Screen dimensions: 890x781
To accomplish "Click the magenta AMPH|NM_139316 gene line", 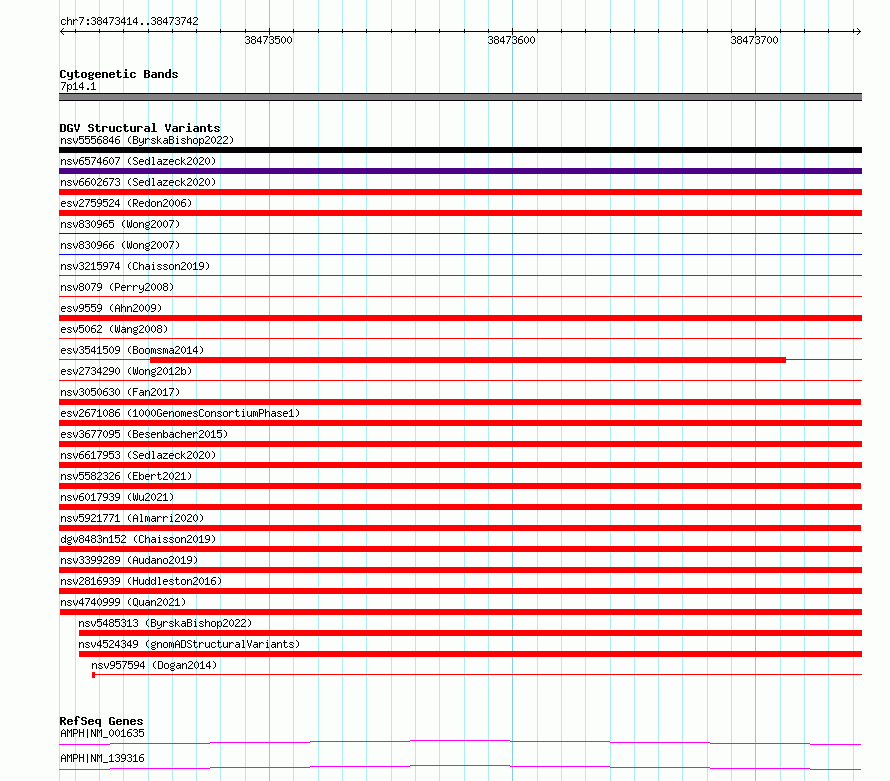I will click(460, 767).
